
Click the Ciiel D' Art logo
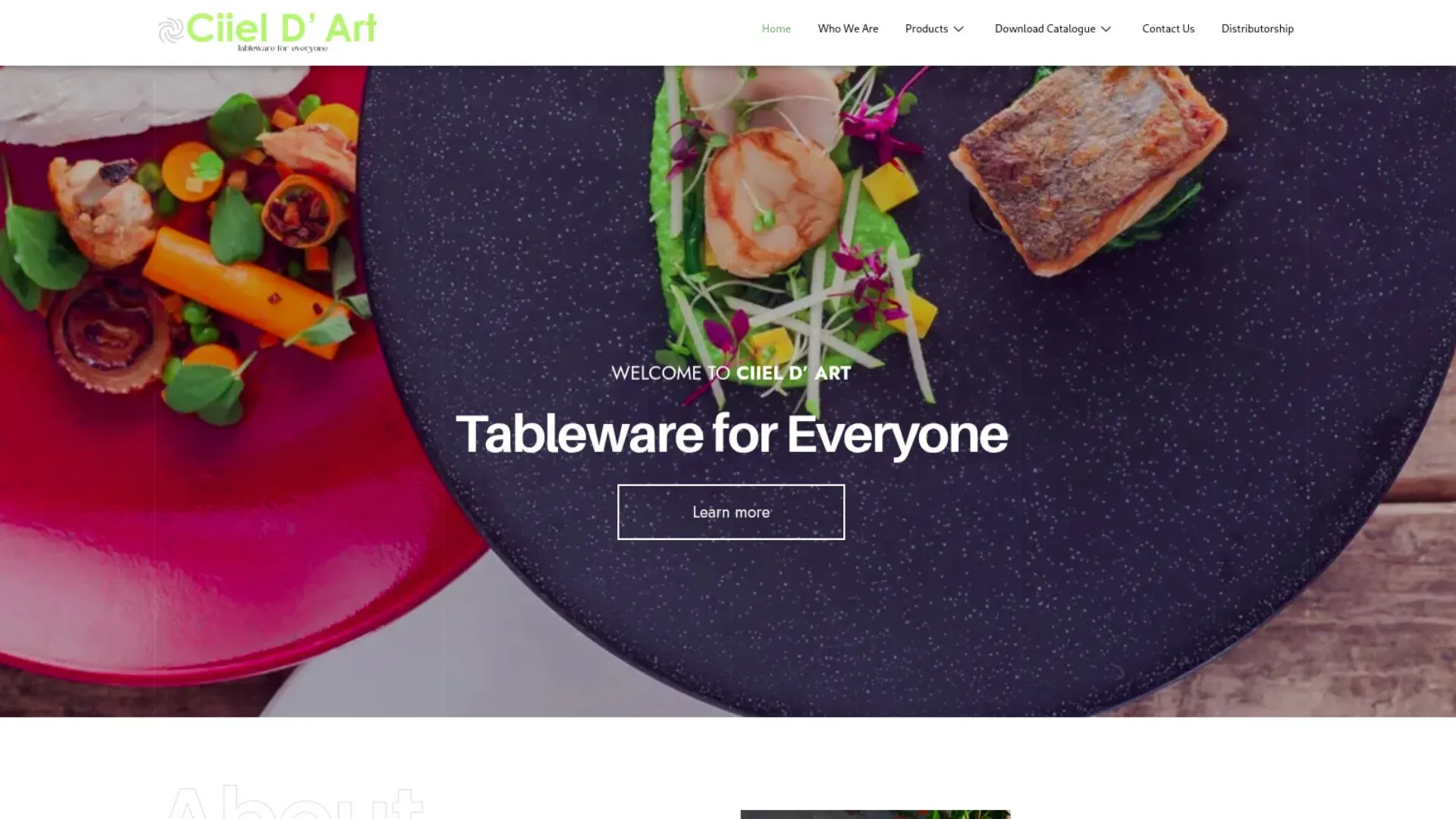pyautogui.click(x=267, y=31)
